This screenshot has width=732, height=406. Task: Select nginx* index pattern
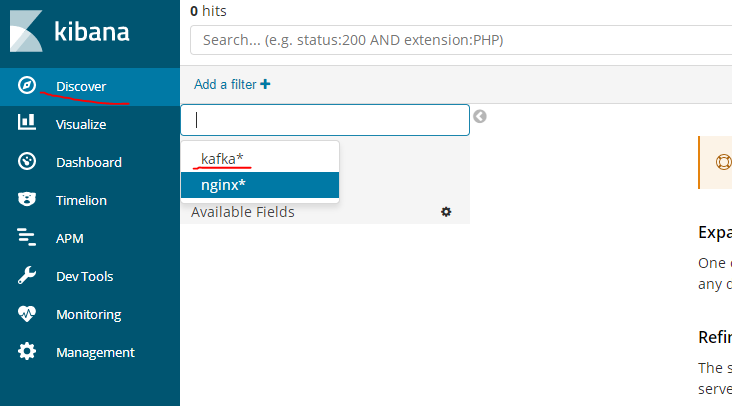pyautogui.click(x=260, y=185)
